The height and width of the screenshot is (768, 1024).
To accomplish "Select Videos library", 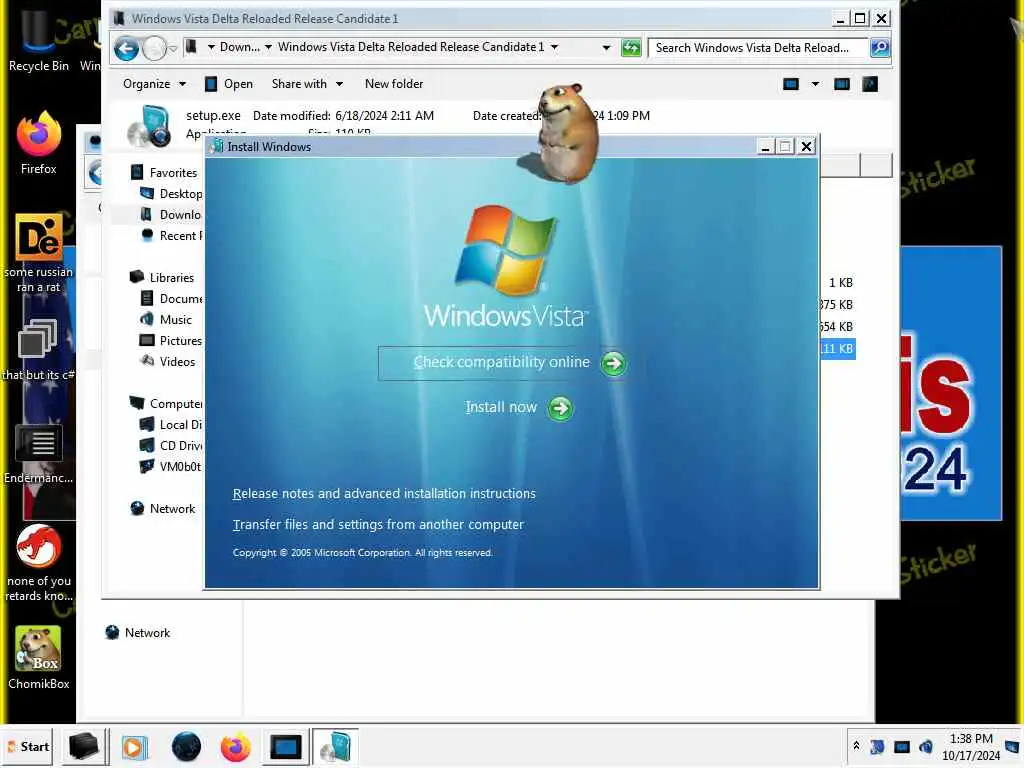I will [168, 361].
